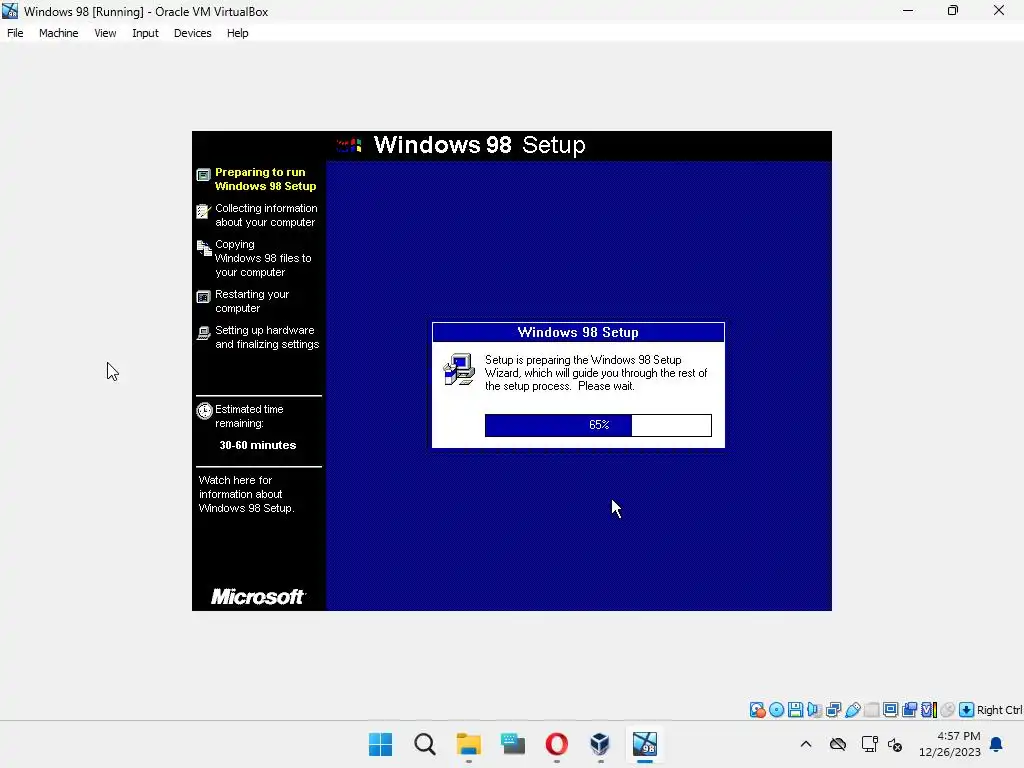Click the hard disk activity indicator icon
This screenshot has height=768, width=1024.
[x=757, y=710]
